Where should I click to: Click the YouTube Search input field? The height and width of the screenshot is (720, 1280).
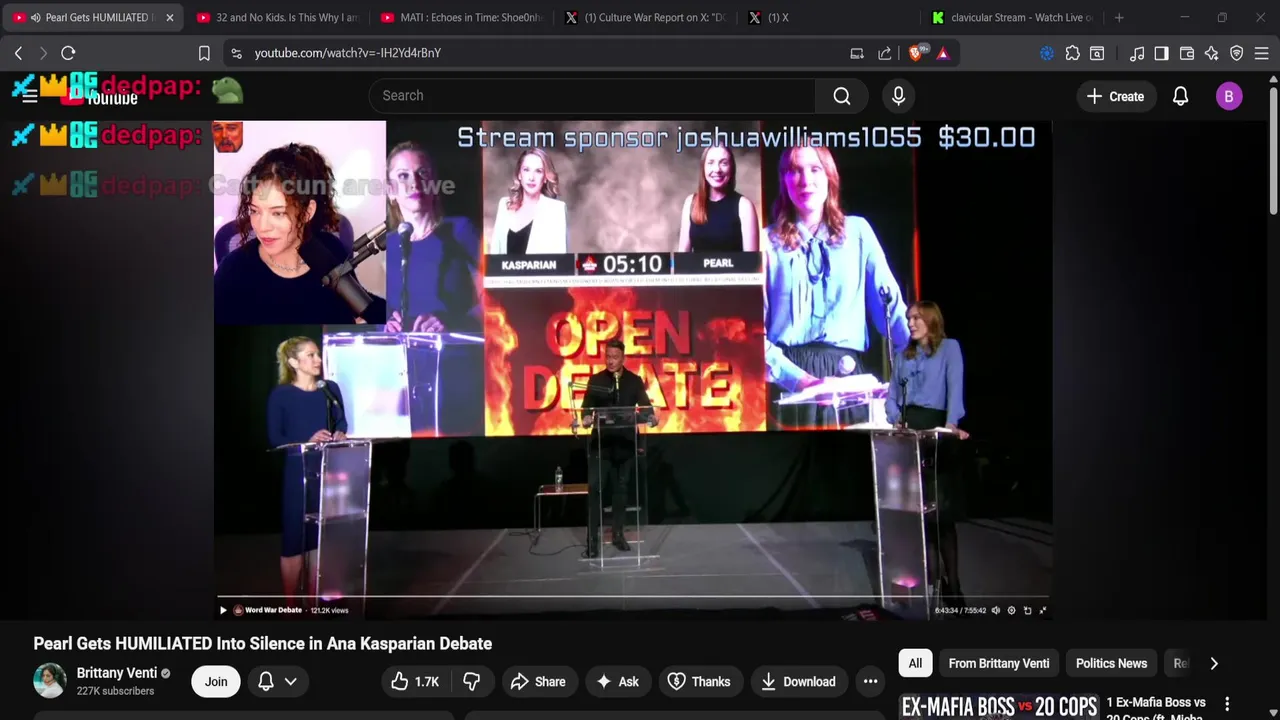click(592, 96)
